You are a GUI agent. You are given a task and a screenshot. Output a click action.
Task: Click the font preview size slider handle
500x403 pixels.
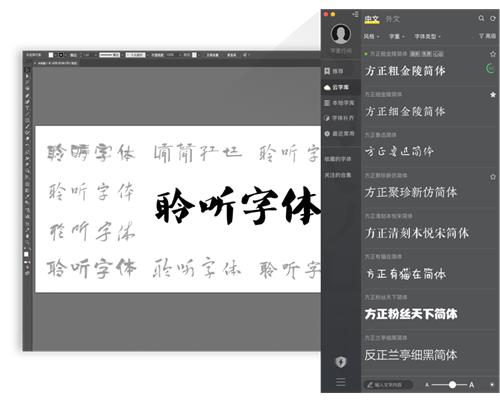click(x=452, y=385)
